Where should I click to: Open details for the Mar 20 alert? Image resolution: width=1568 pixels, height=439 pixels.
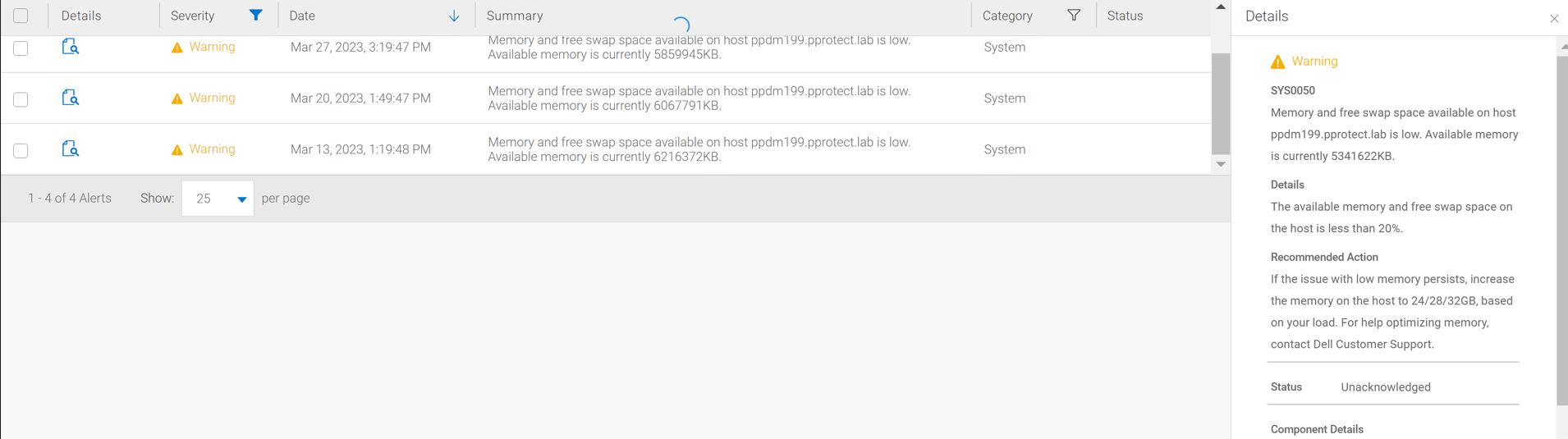71,98
